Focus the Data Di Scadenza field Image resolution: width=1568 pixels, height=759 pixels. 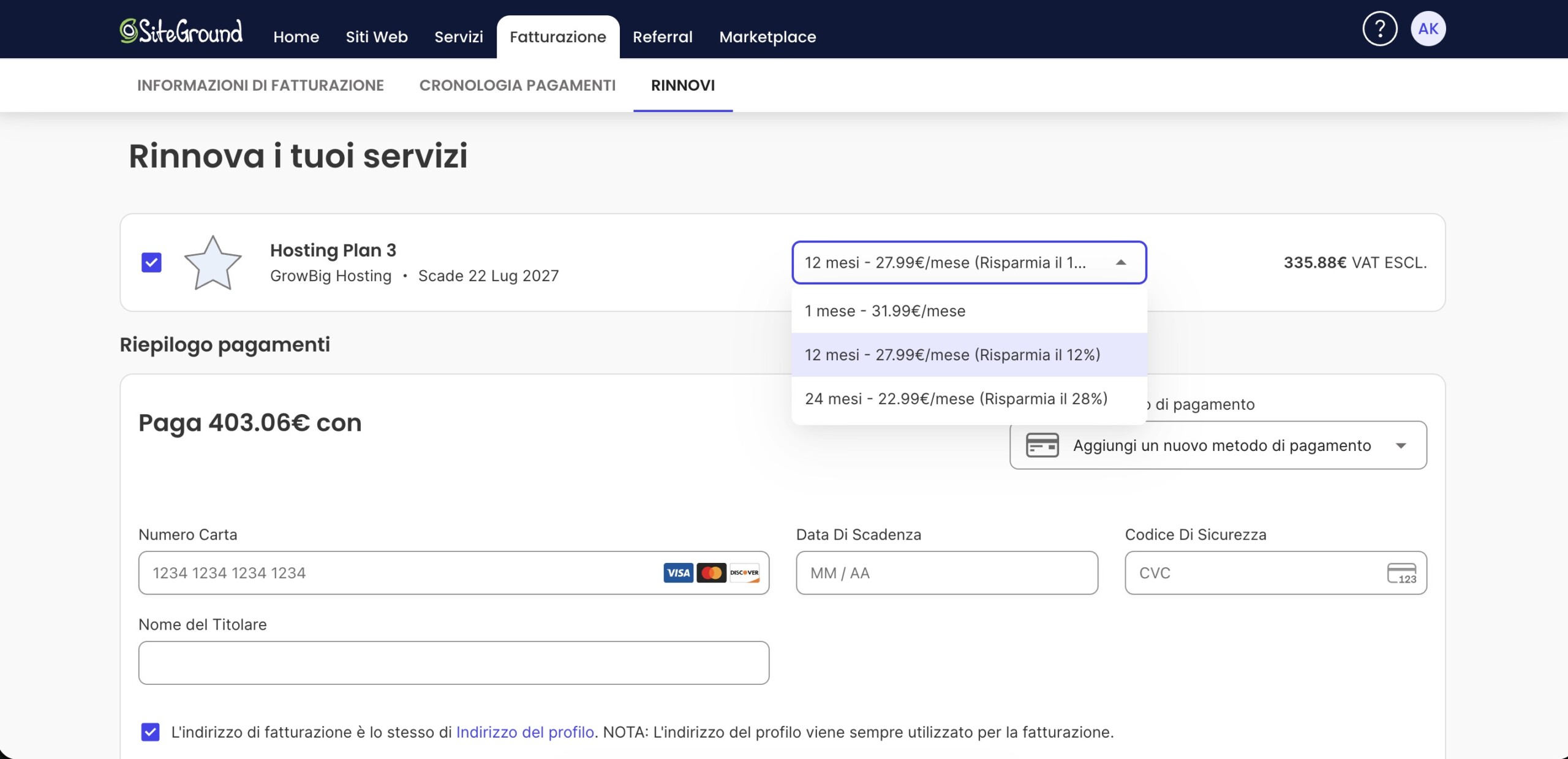pyautogui.click(x=947, y=573)
